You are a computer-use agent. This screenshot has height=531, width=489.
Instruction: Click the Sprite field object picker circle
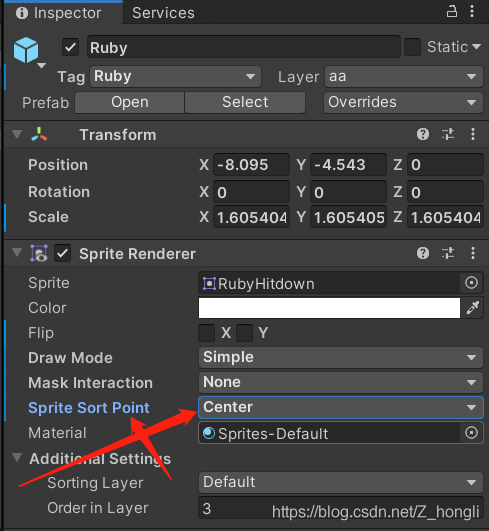471,283
